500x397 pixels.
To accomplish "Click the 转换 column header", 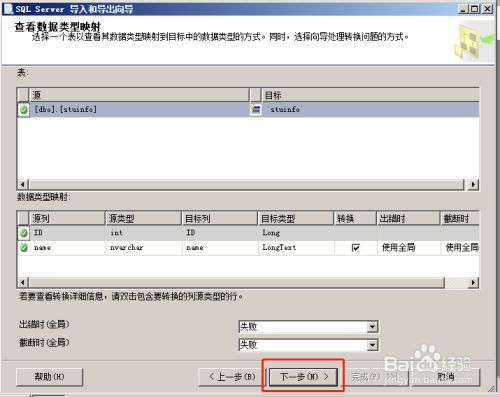I will [x=355, y=219].
